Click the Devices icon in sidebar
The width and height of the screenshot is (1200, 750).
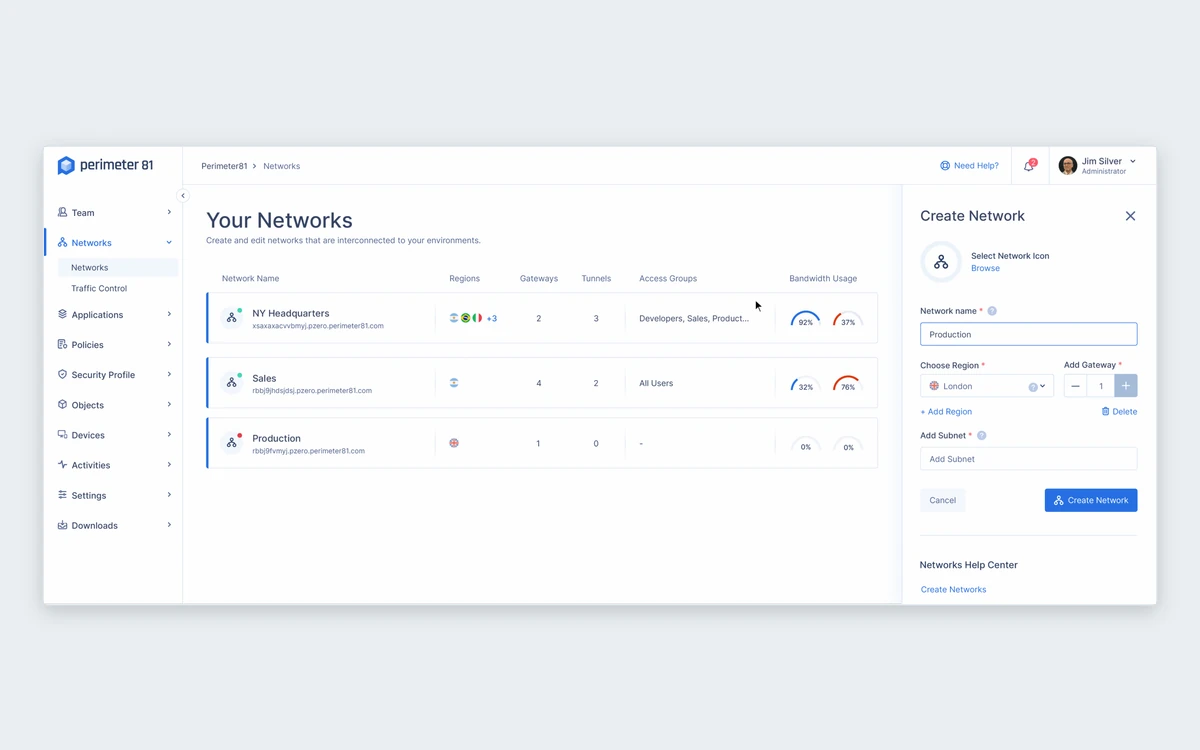[x=62, y=434]
